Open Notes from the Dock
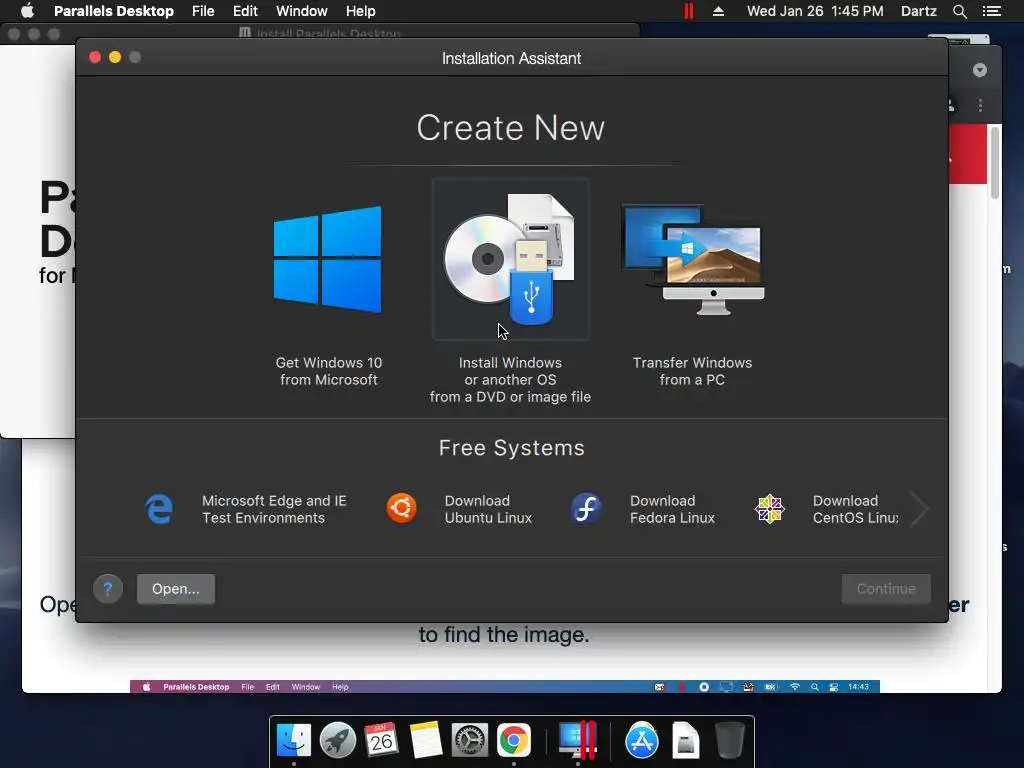The width and height of the screenshot is (1024, 768). pos(426,740)
